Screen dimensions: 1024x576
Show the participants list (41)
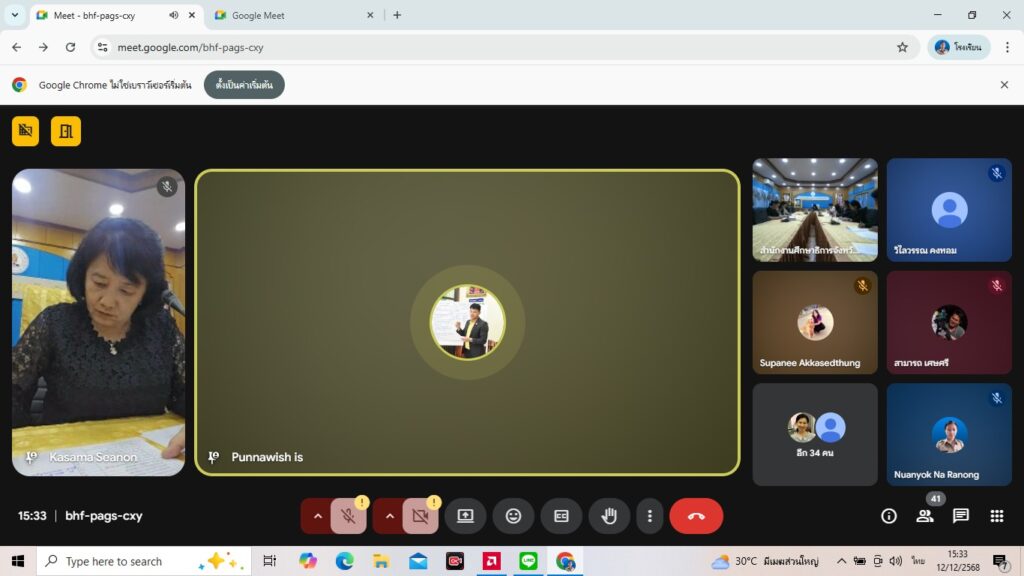(x=925, y=516)
